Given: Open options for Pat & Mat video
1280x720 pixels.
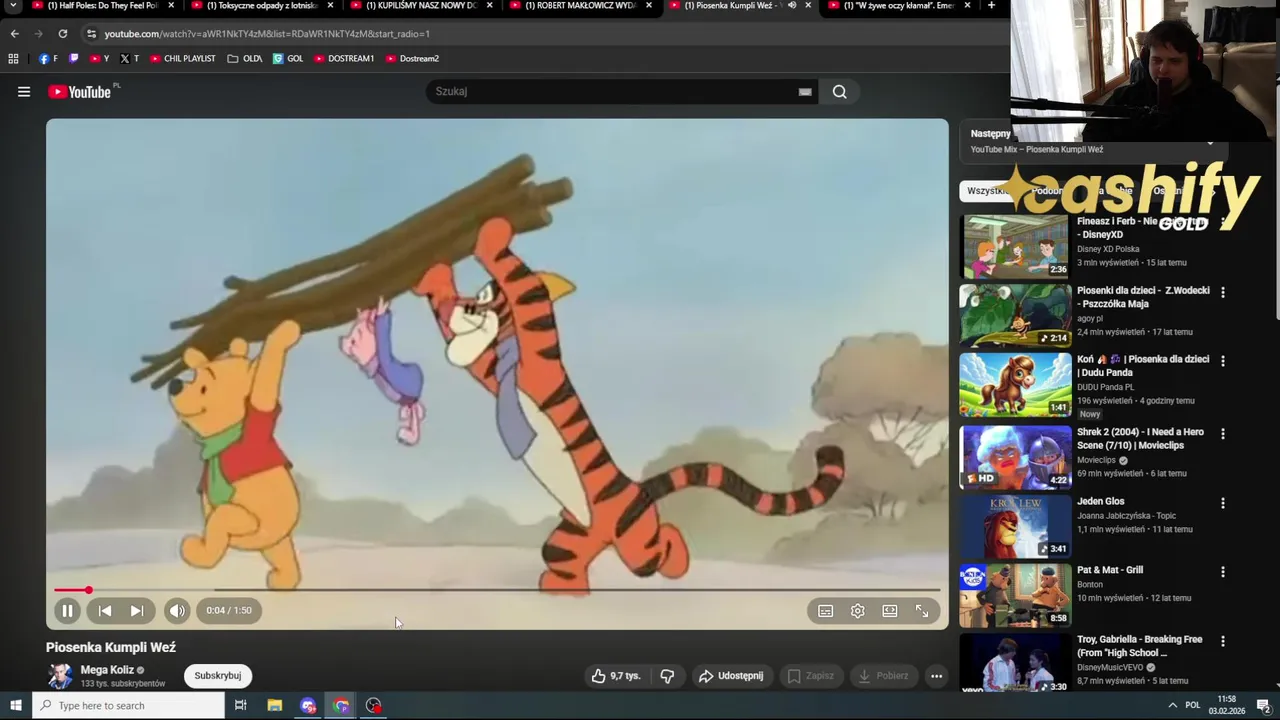Looking at the screenshot, I should point(1222,572).
